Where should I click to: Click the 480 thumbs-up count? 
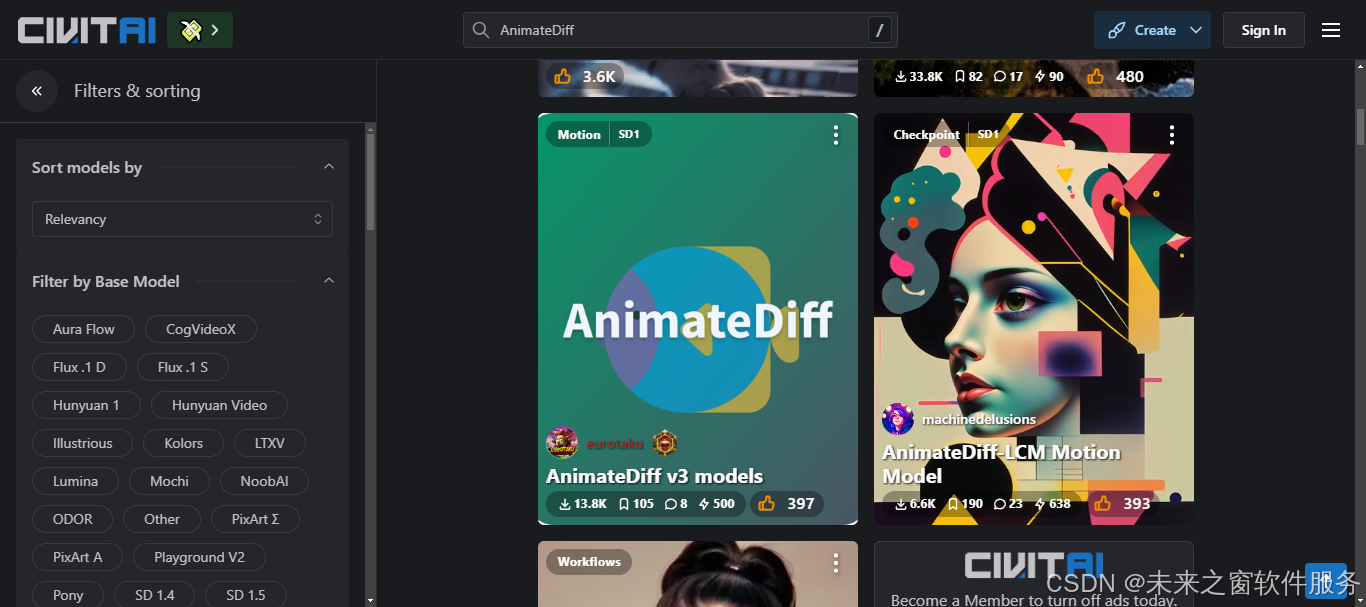click(x=1116, y=76)
